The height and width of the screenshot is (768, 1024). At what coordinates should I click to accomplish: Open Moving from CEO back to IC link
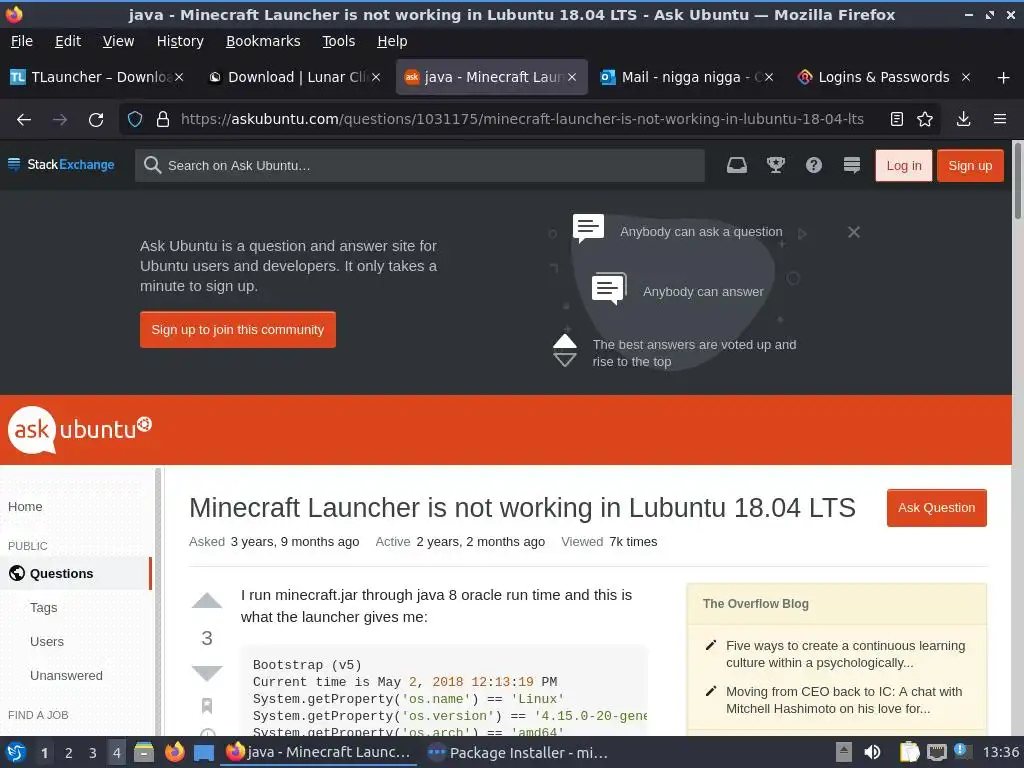pos(844,700)
